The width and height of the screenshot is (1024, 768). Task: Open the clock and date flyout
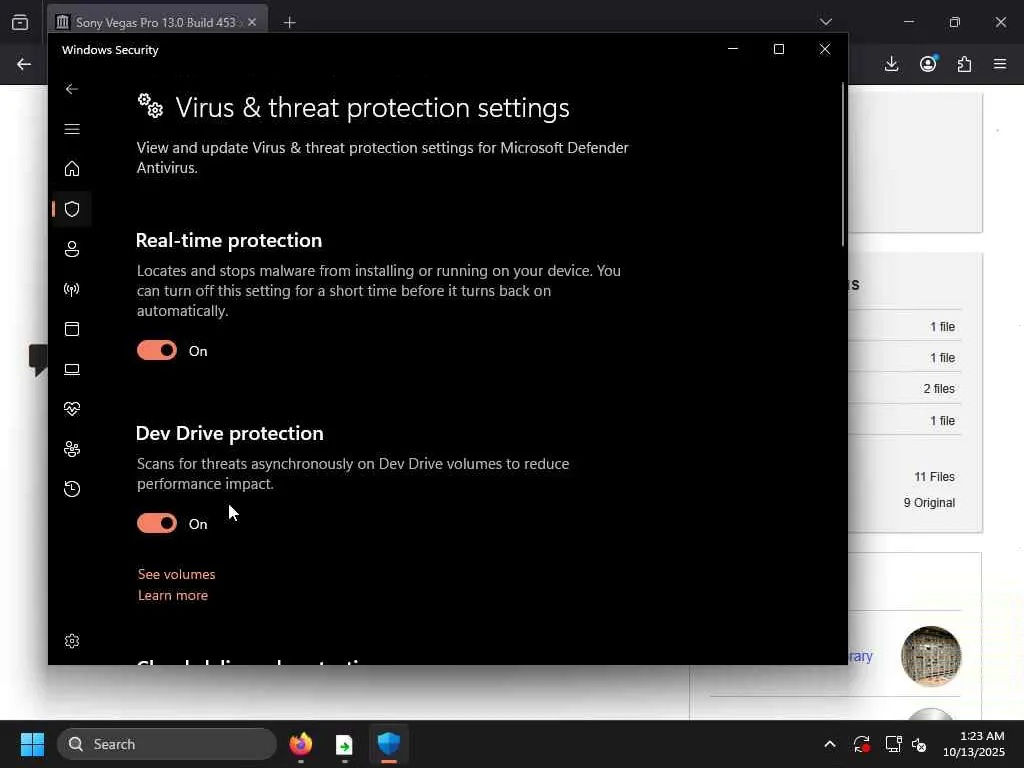974,744
